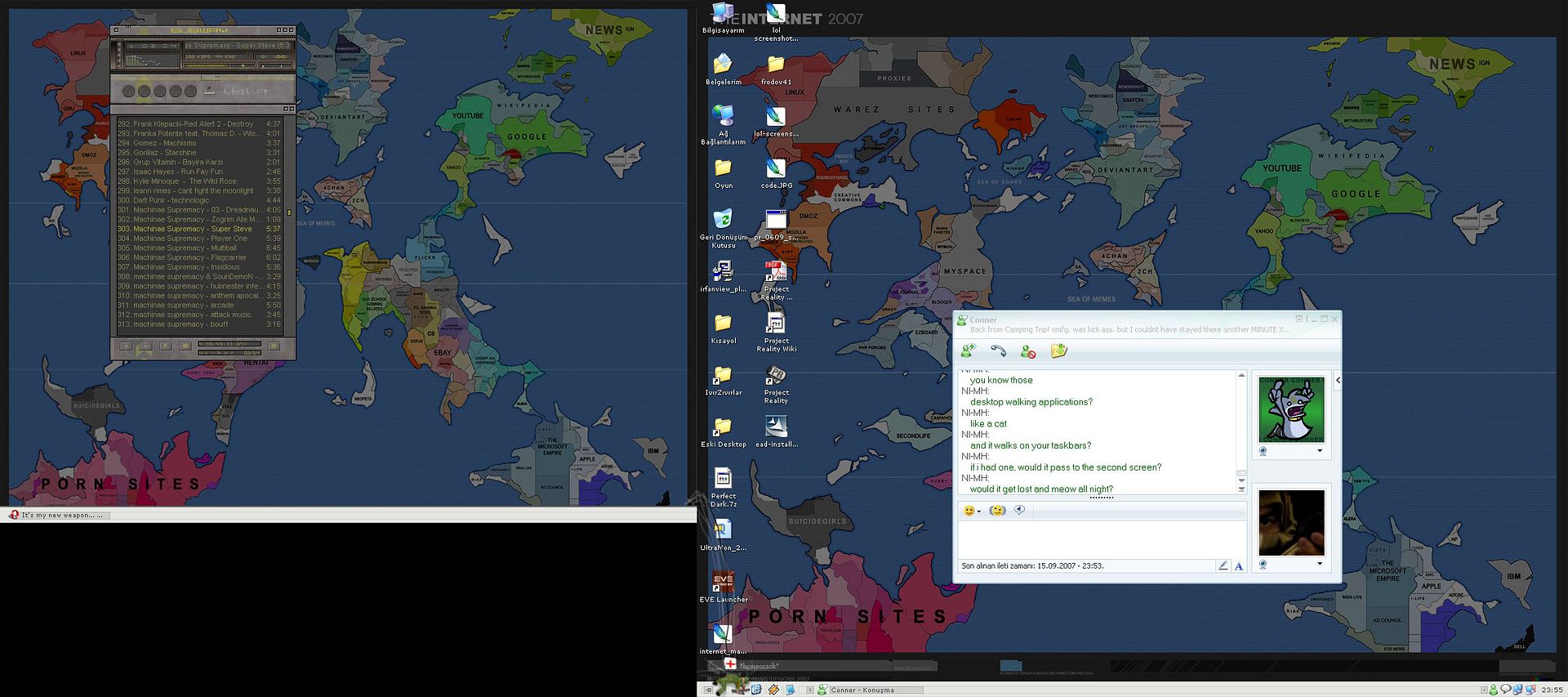This screenshot has height=697, width=1568.
Task: Open dropdown arrow under Conner's display picture
Action: click(x=1320, y=451)
